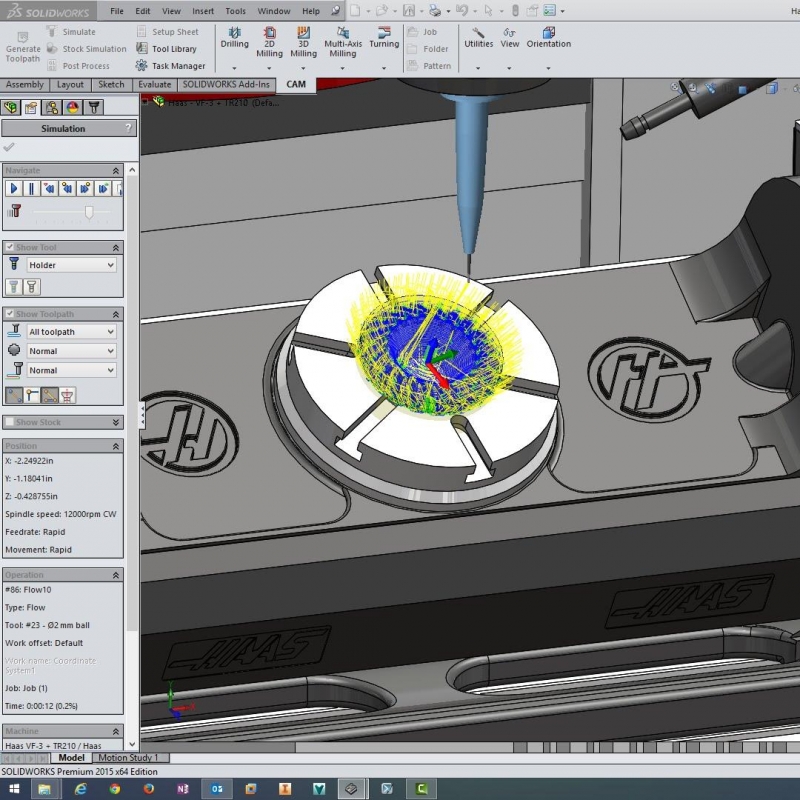Open the All toolpath dropdown
Screen dimensions: 800x800
tap(71, 332)
